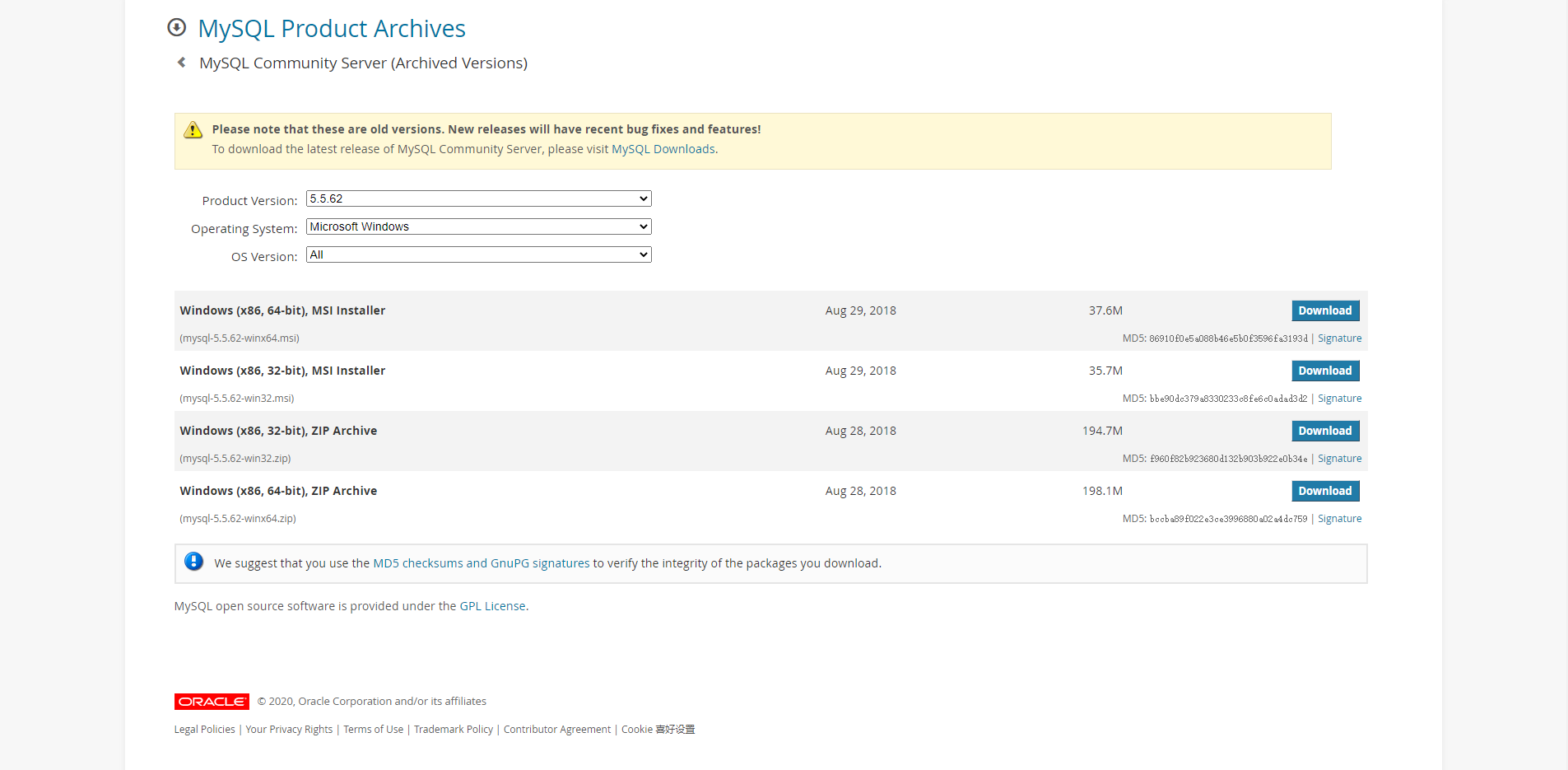Download the 64-bit ZIP Archive
Image resolution: width=1568 pixels, height=770 pixels.
pos(1325,491)
